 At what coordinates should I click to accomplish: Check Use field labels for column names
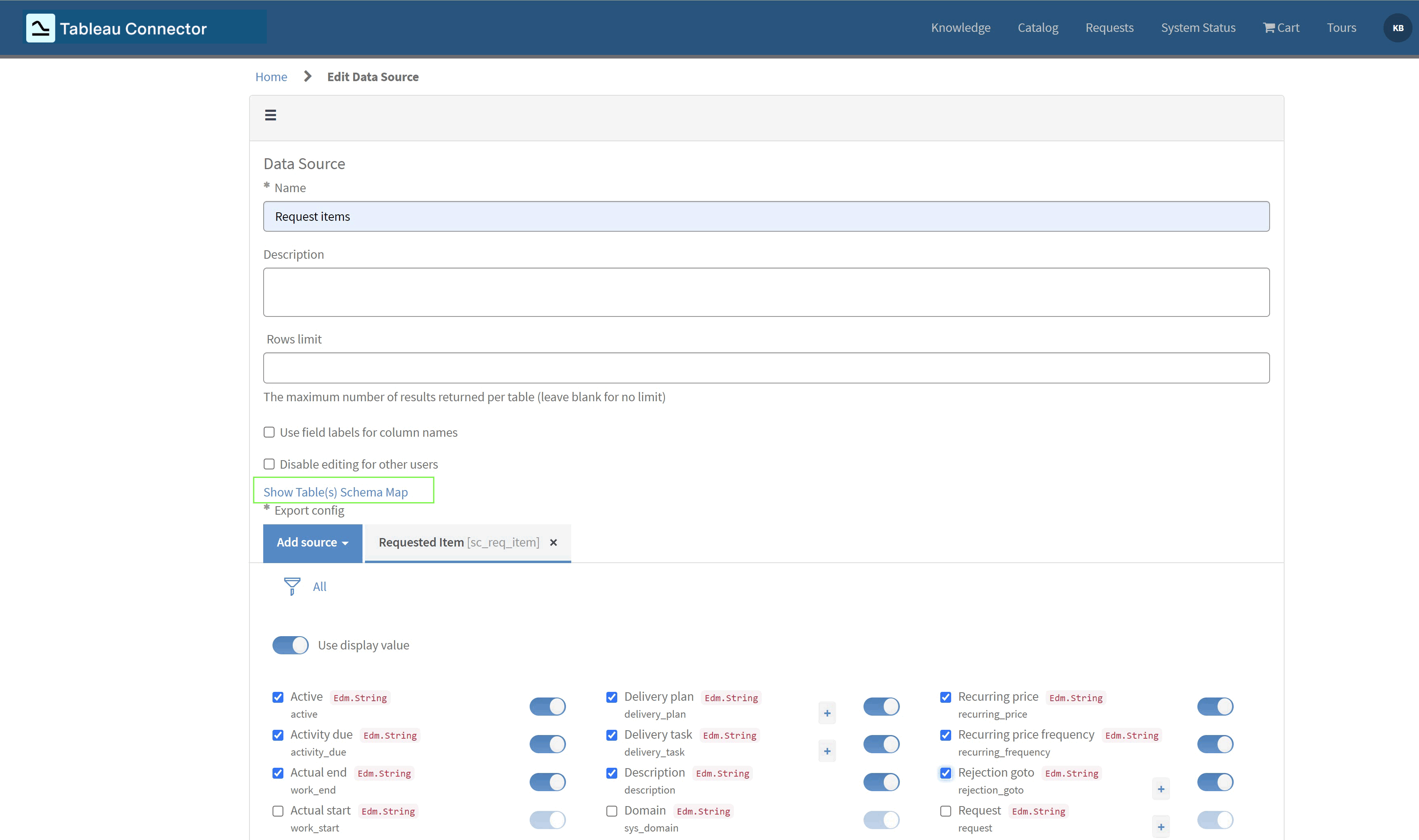point(269,432)
